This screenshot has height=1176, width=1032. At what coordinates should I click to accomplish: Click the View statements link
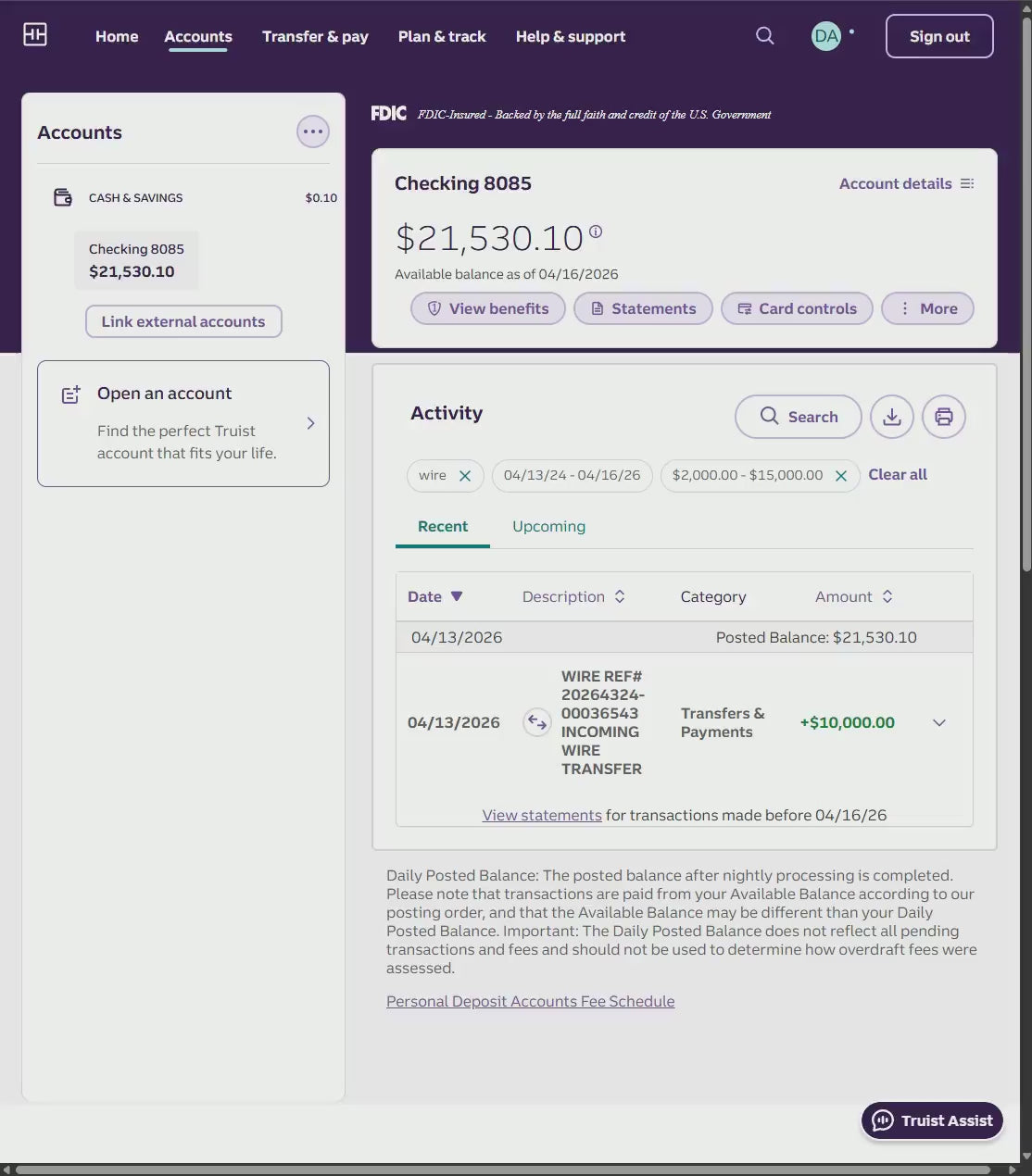542,815
